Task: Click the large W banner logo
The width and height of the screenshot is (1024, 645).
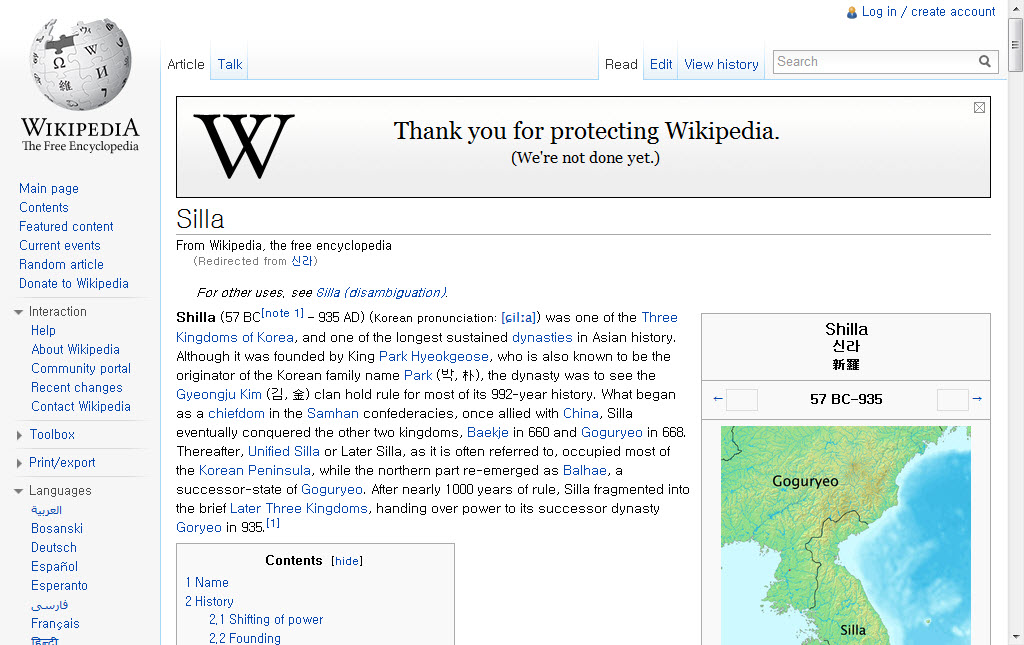Action: tap(244, 146)
